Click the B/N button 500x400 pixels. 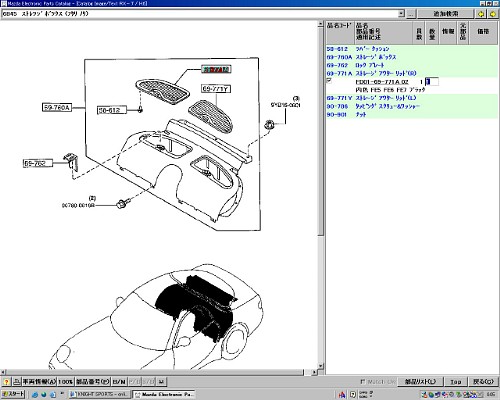pos(119,382)
